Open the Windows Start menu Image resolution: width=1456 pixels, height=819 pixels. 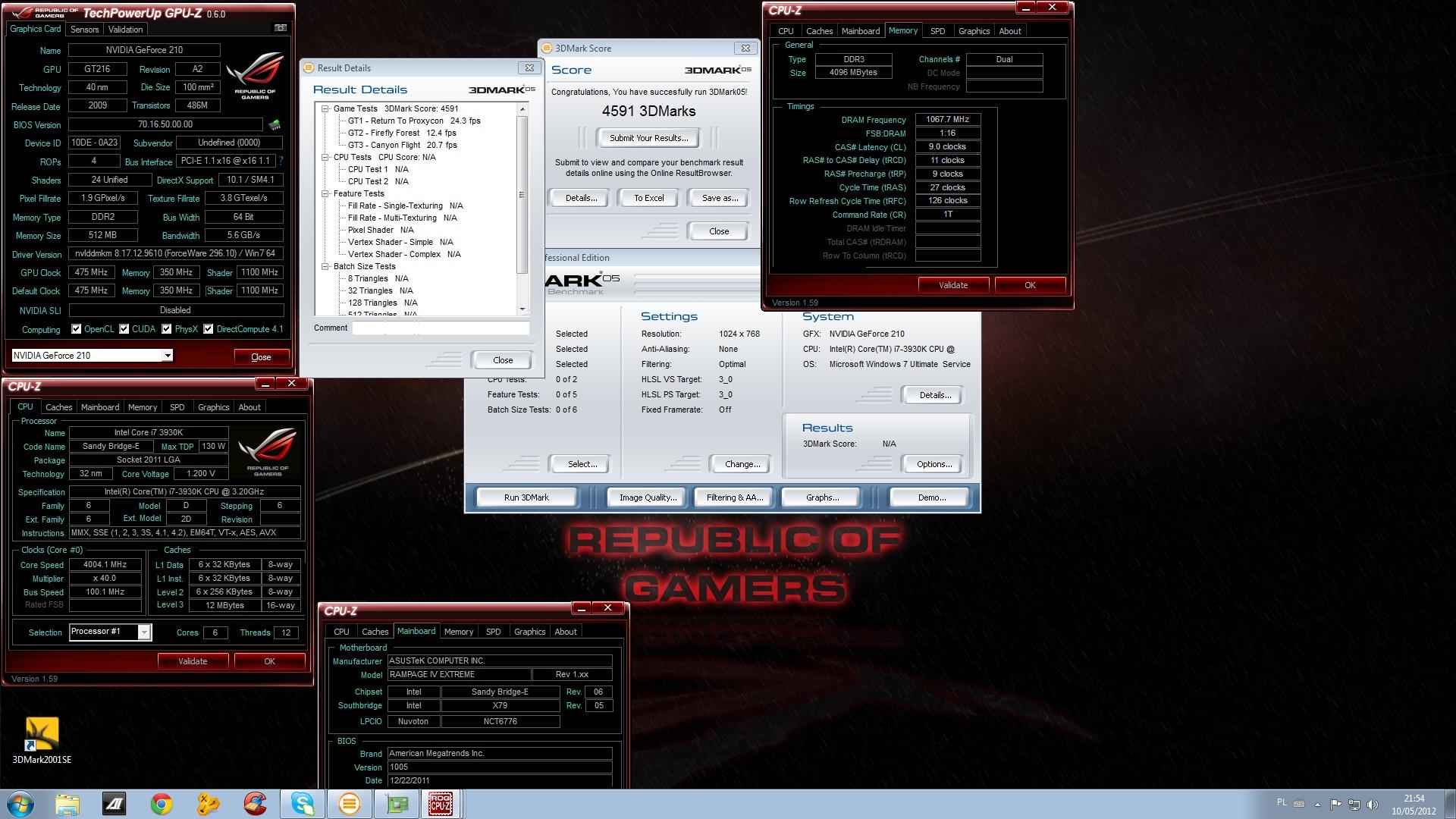(x=20, y=804)
